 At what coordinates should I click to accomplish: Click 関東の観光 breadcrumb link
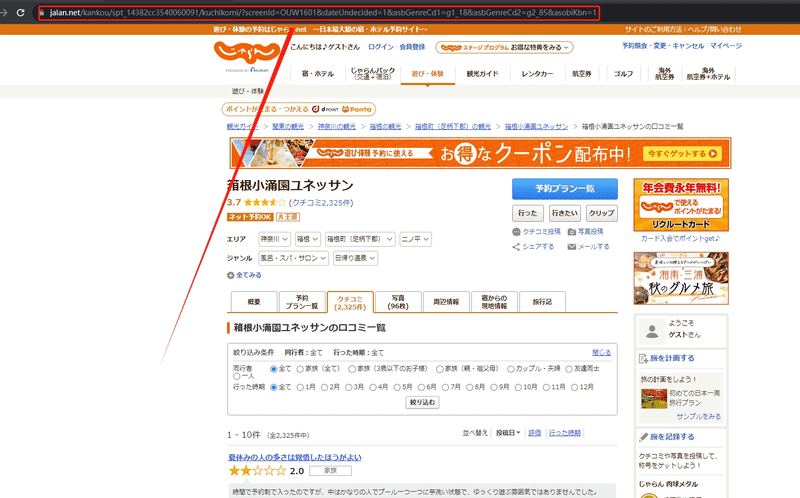point(288,127)
